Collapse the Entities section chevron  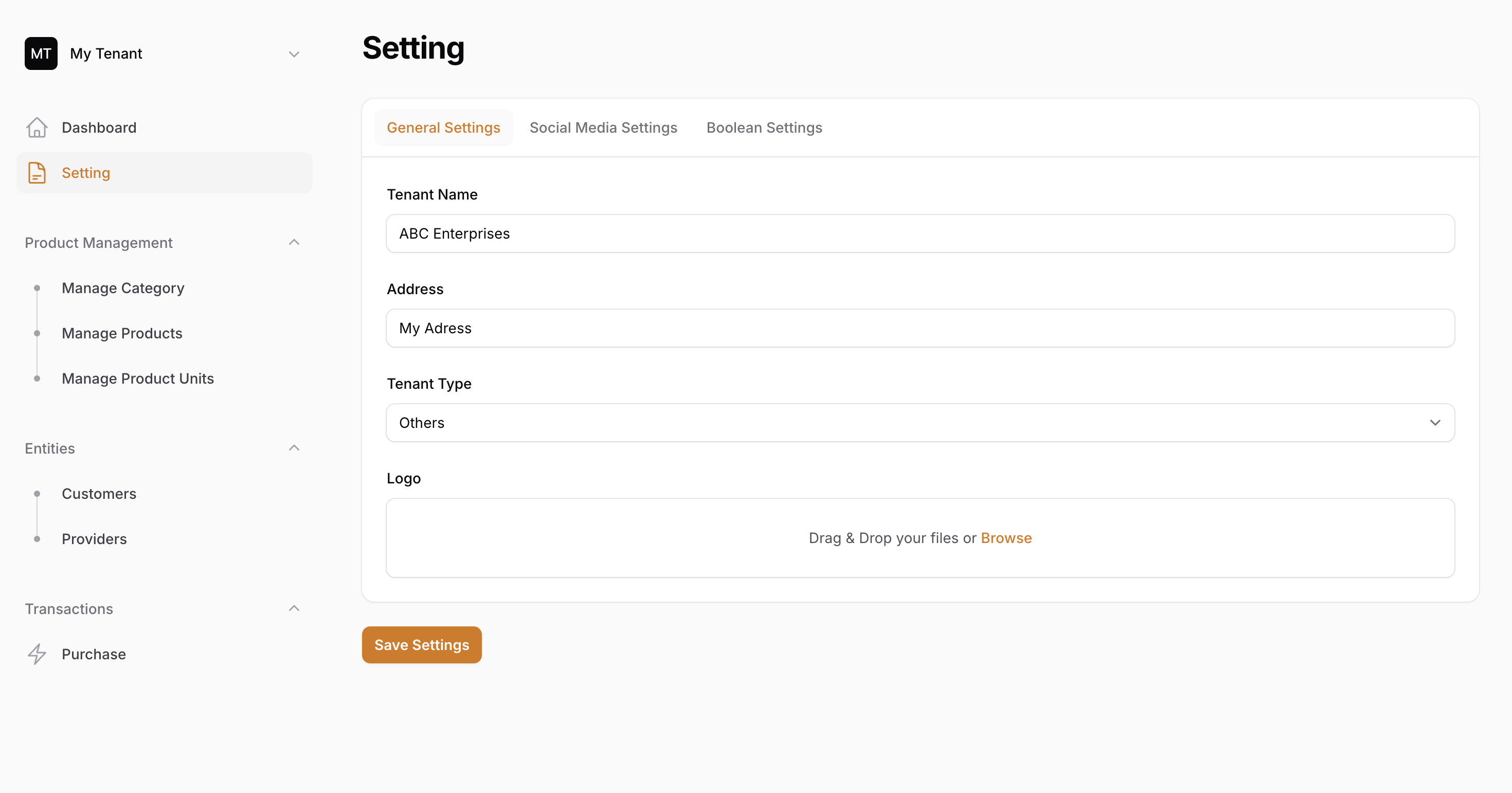294,448
